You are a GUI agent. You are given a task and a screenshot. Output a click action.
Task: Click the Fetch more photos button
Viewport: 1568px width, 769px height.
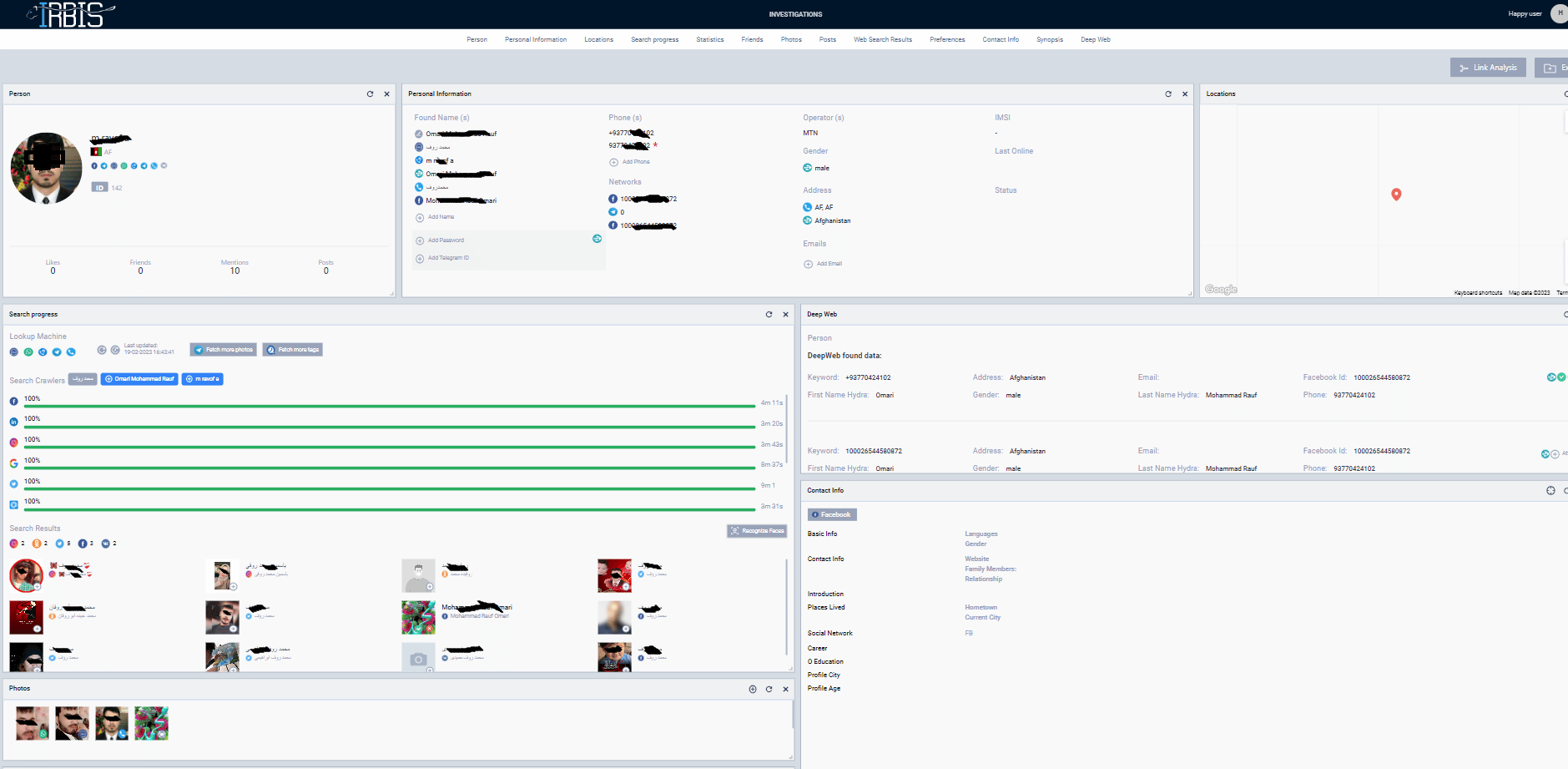point(223,350)
